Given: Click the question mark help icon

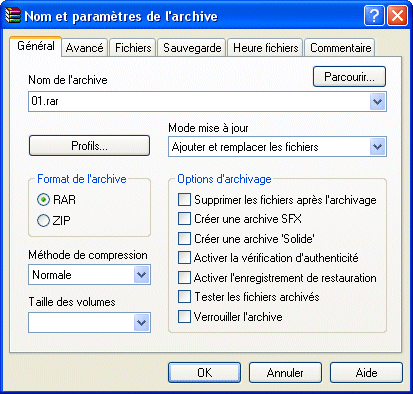Looking at the screenshot, I should point(374,15).
